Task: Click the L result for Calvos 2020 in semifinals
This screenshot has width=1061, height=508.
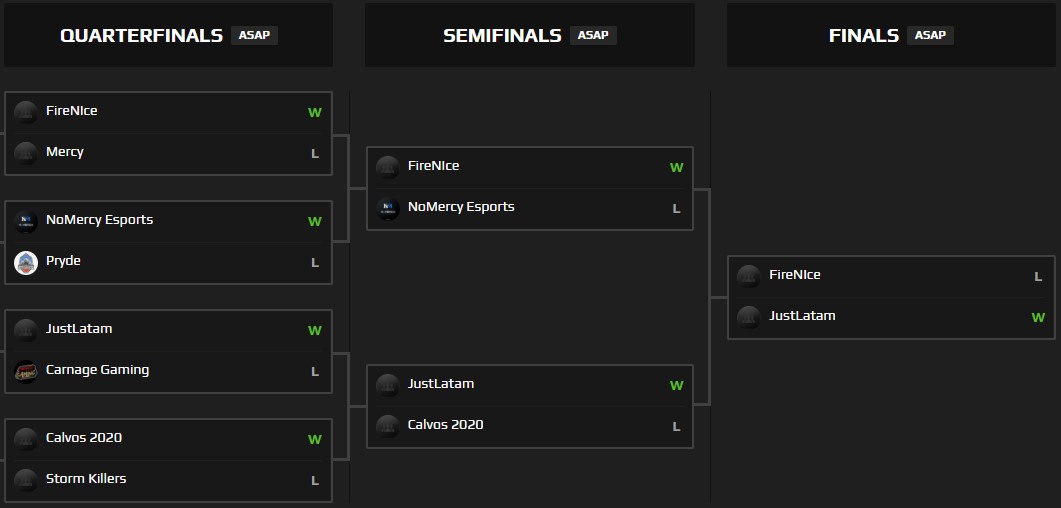Action: [x=676, y=427]
